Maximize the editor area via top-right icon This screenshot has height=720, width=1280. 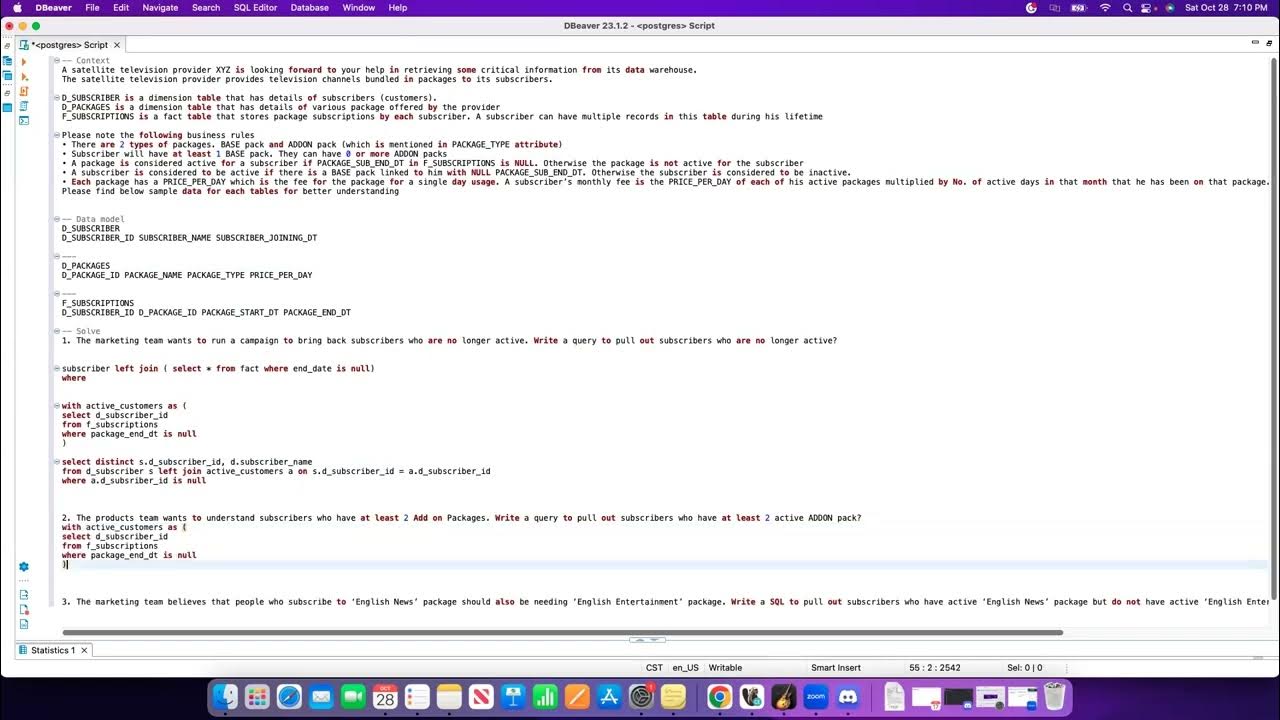point(1270,42)
